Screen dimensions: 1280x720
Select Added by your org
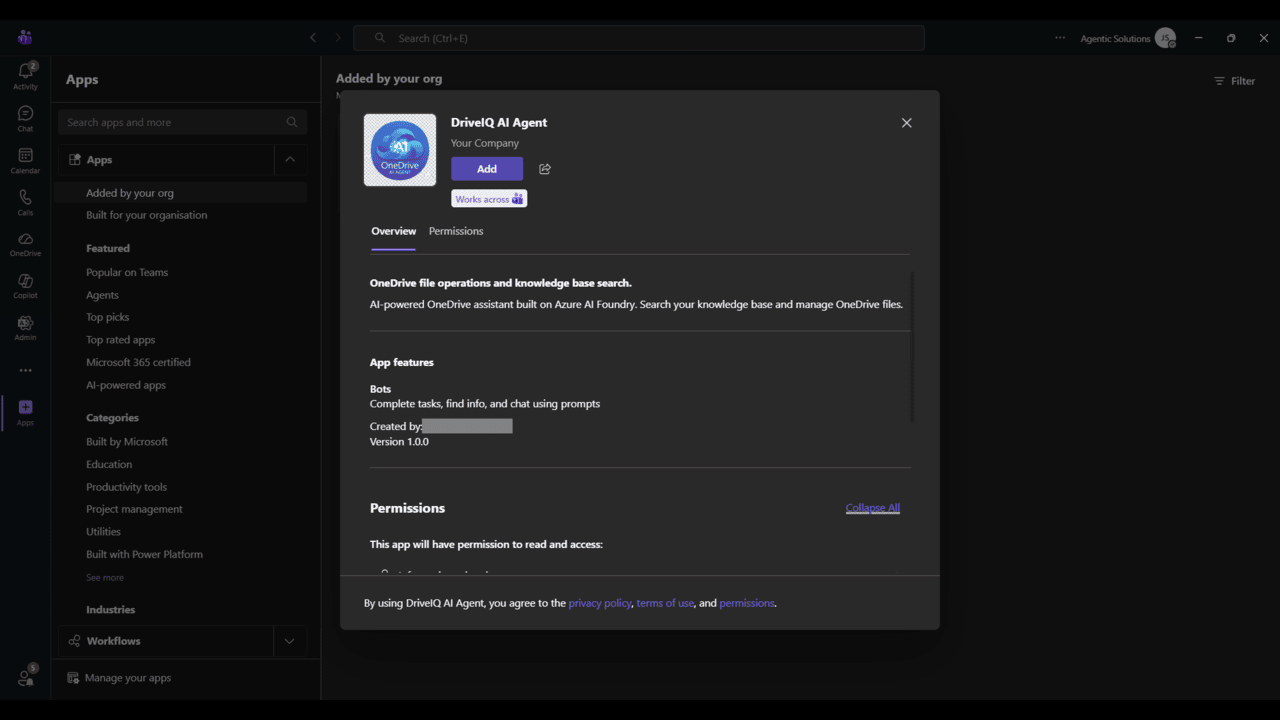click(x=182, y=193)
